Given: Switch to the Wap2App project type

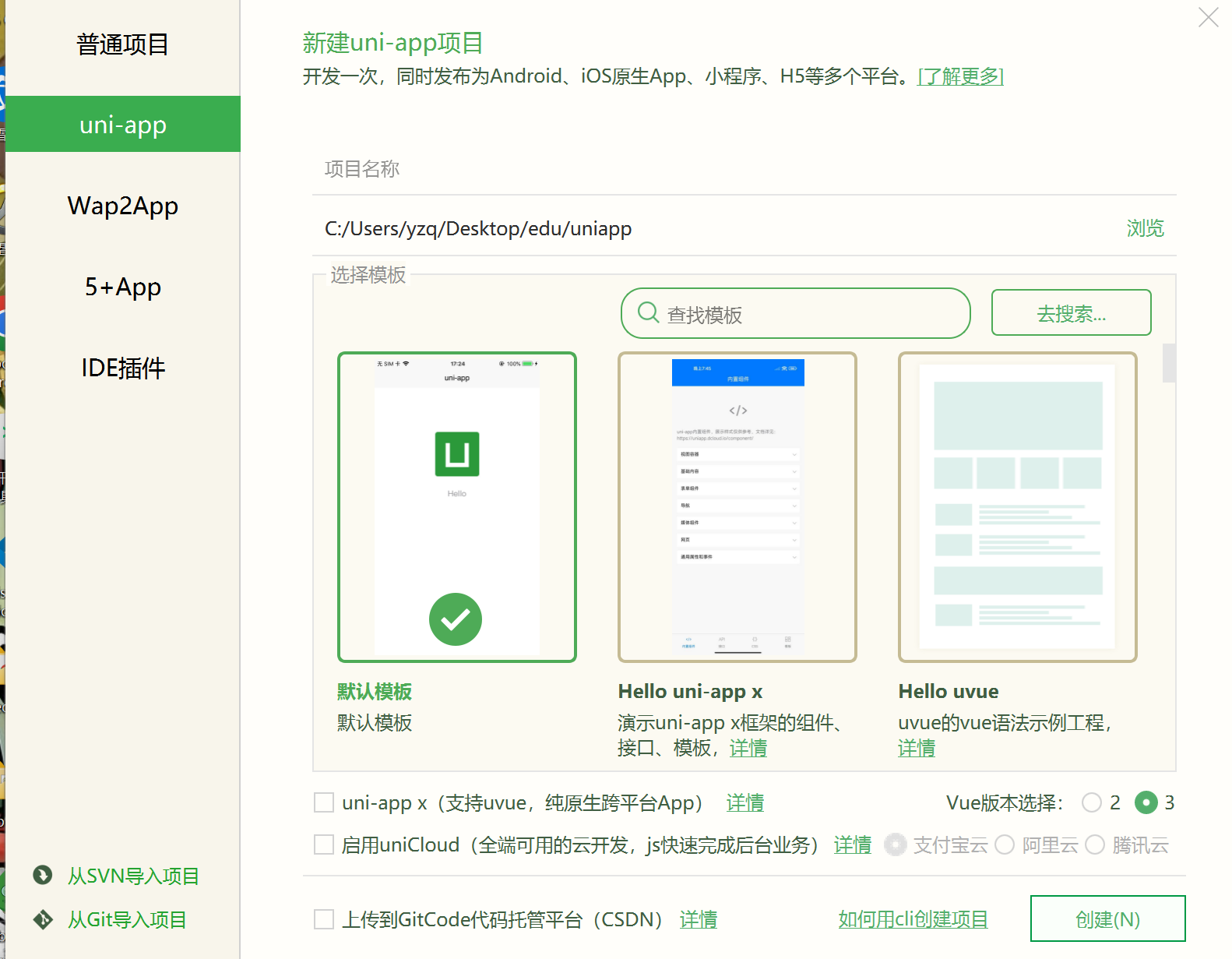Looking at the screenshot, I should click(x=123, y=206).
